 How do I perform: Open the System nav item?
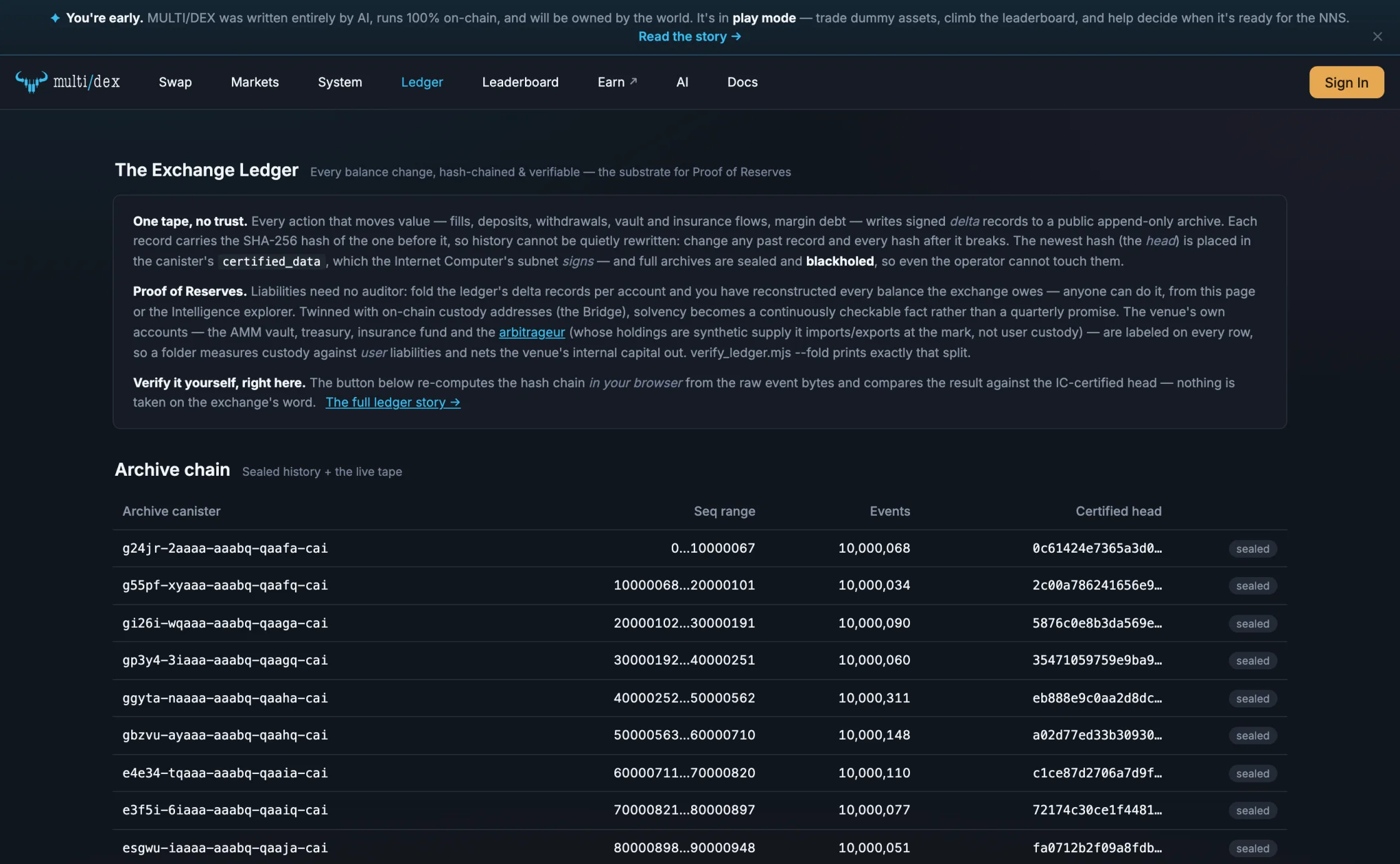[x=340, y=82]
